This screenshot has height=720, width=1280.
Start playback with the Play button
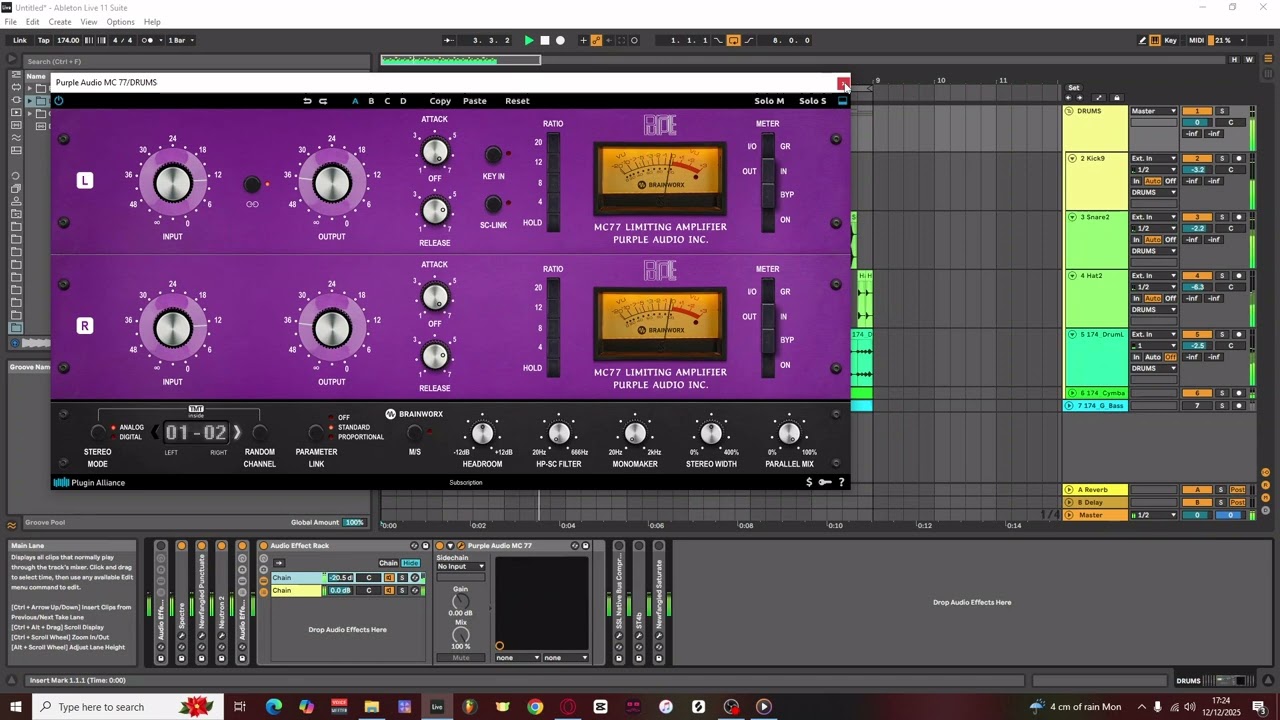[529, 41]
